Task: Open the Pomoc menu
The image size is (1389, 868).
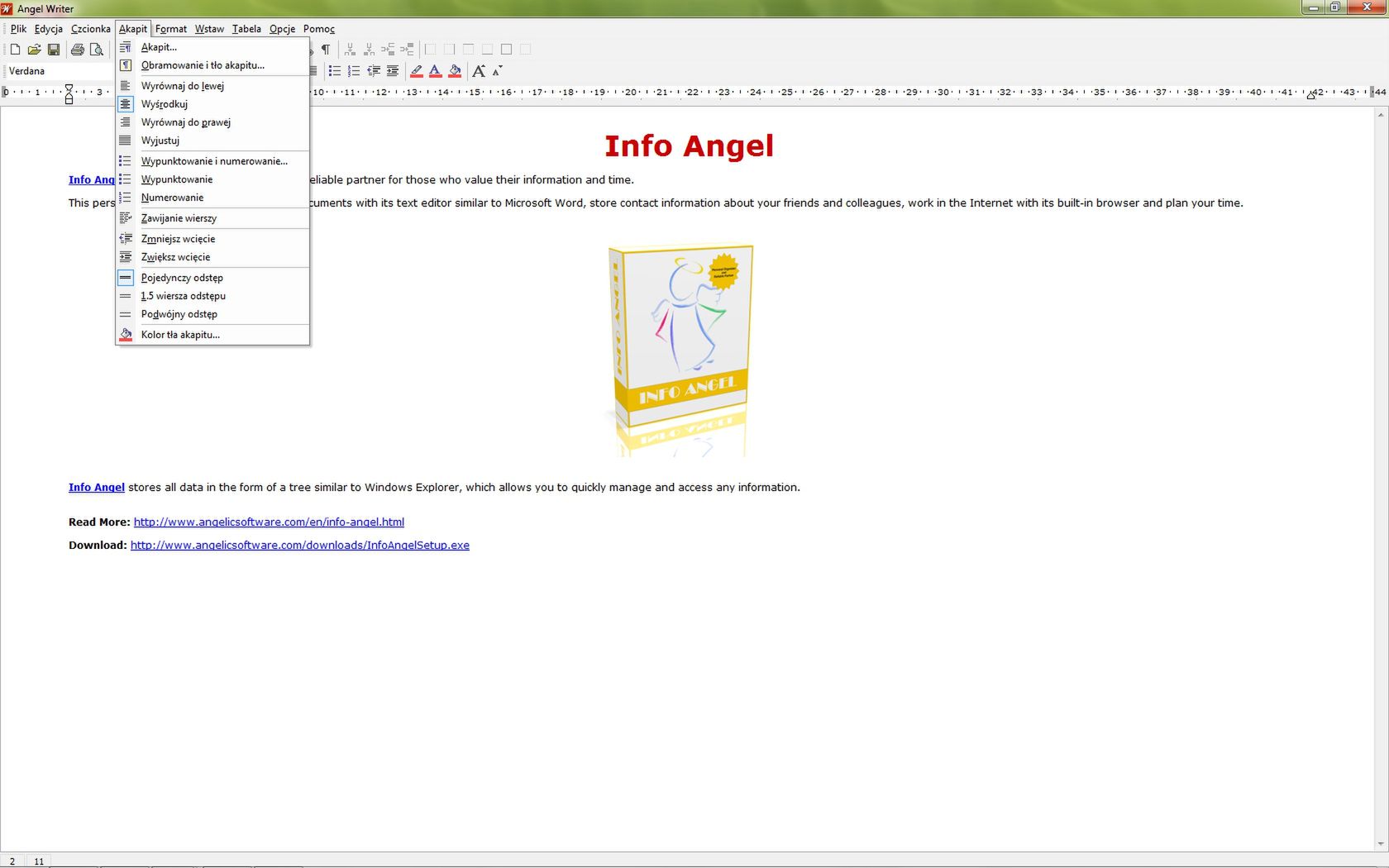Action: [318, 29]
